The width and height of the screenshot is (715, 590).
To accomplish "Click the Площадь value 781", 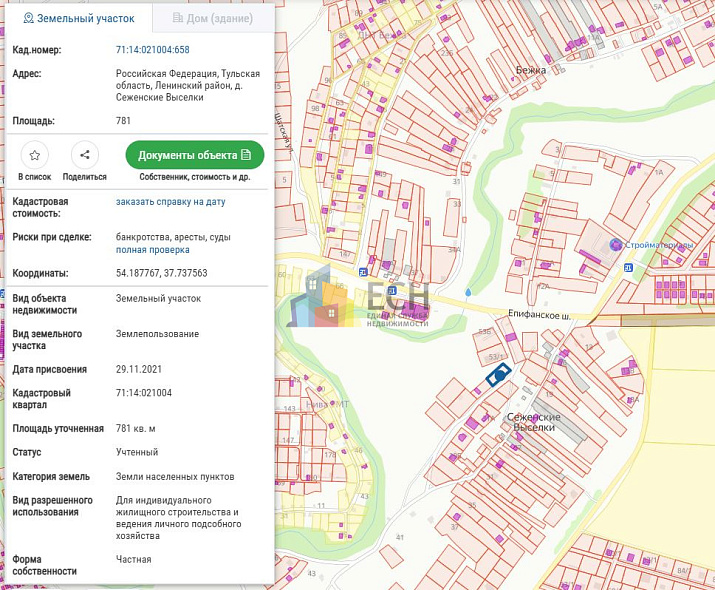I will [x=123, y=121].
